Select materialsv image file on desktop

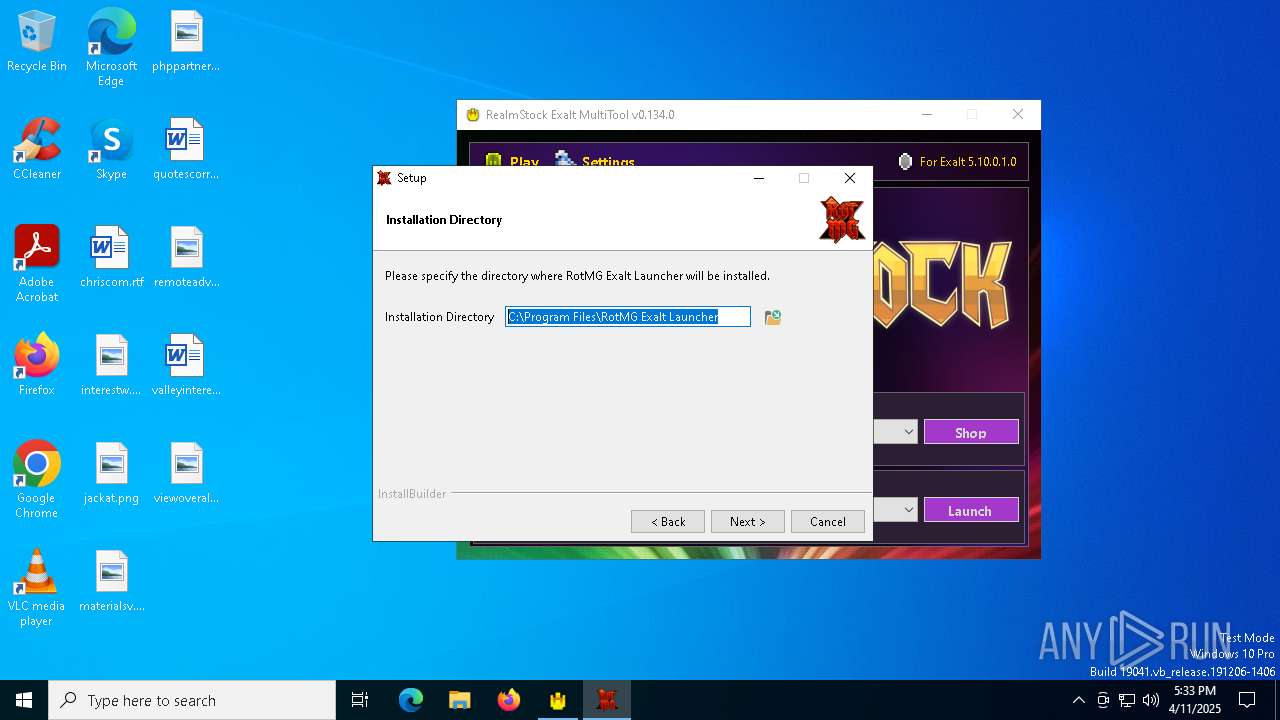pos(111,581)
